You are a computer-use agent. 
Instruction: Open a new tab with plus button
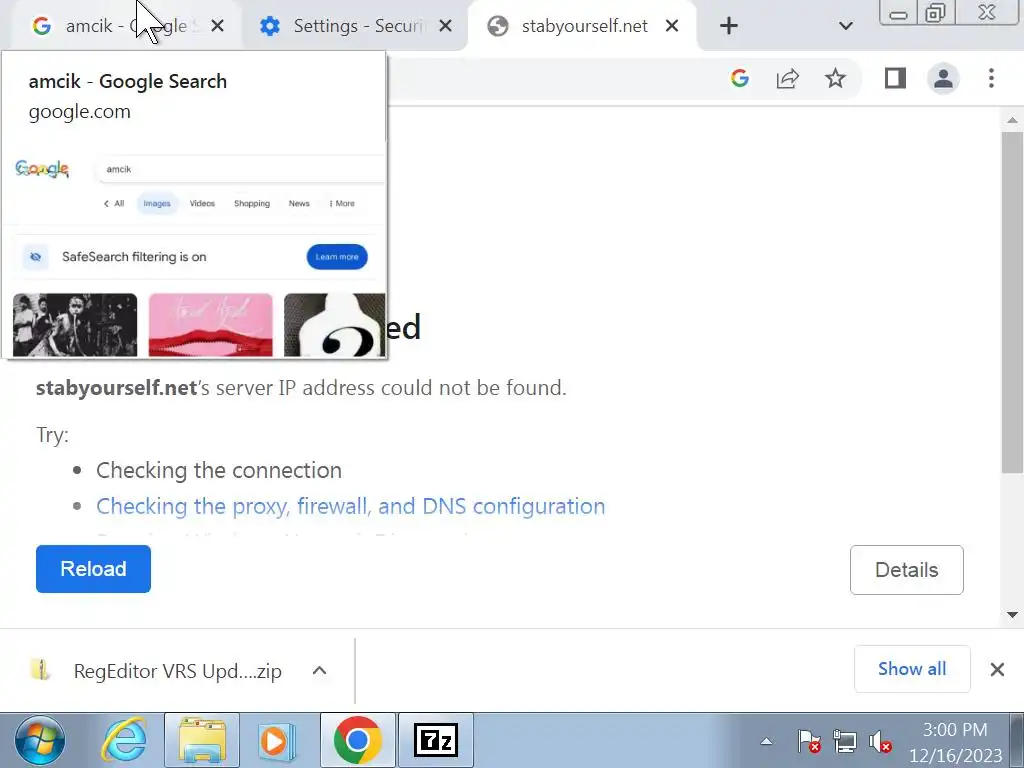point(729,26)
